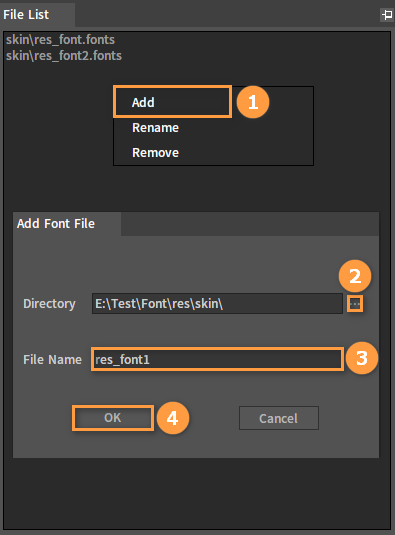The width and height of the screenshot is (395, 535).
Task: Focus the File Name input with res_font1
Action: click(217, 359)
